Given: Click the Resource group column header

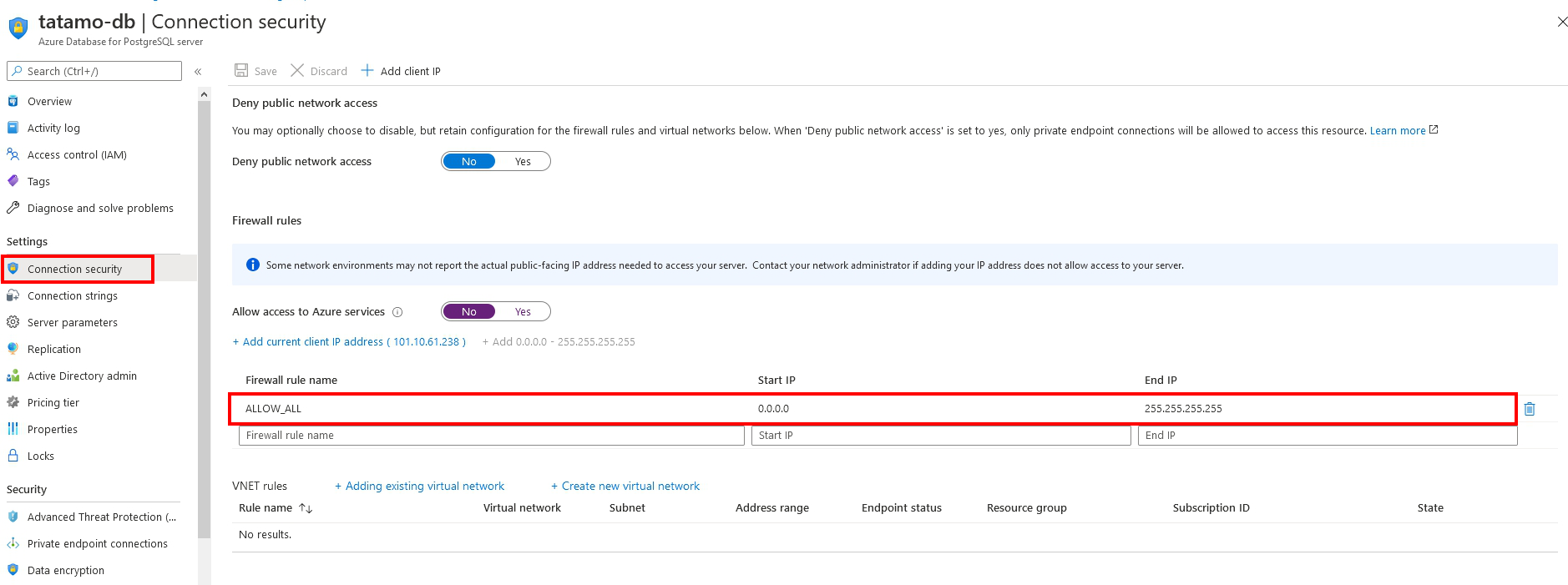Looking at the screenshot, I should (x=1027, y=507).
